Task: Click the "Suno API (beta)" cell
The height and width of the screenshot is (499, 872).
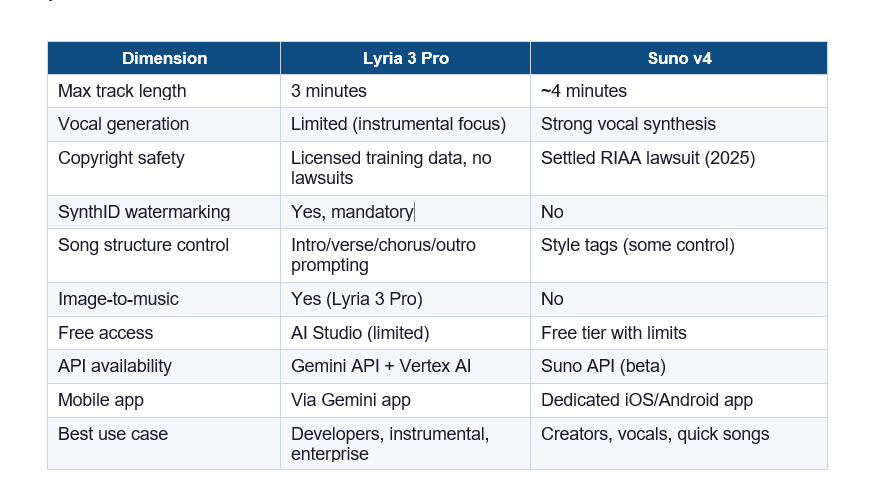Action: (603, 366)
